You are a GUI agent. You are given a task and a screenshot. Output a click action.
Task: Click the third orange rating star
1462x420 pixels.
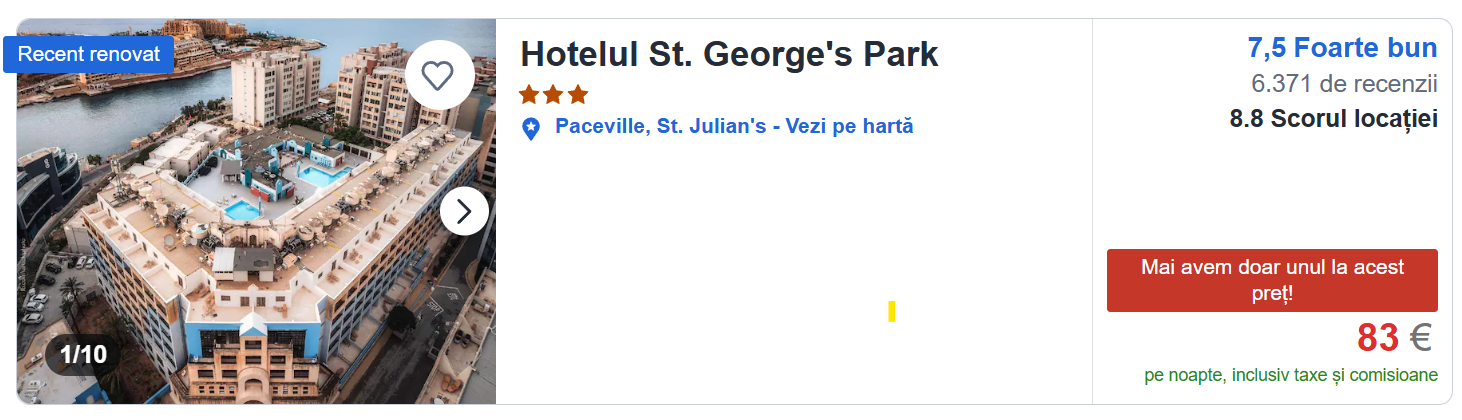577,95
